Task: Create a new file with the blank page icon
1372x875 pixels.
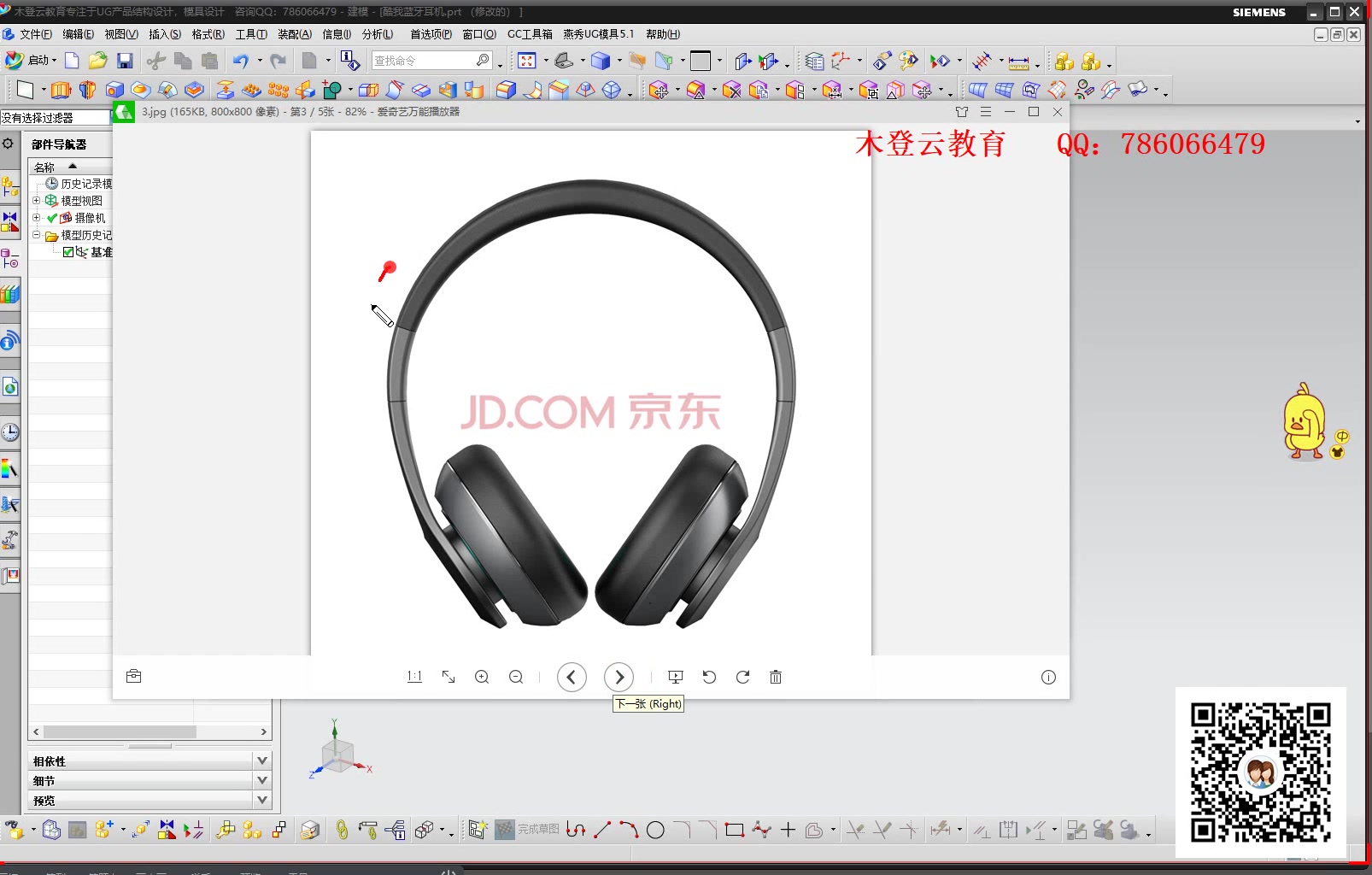Action: click(73, 61)
